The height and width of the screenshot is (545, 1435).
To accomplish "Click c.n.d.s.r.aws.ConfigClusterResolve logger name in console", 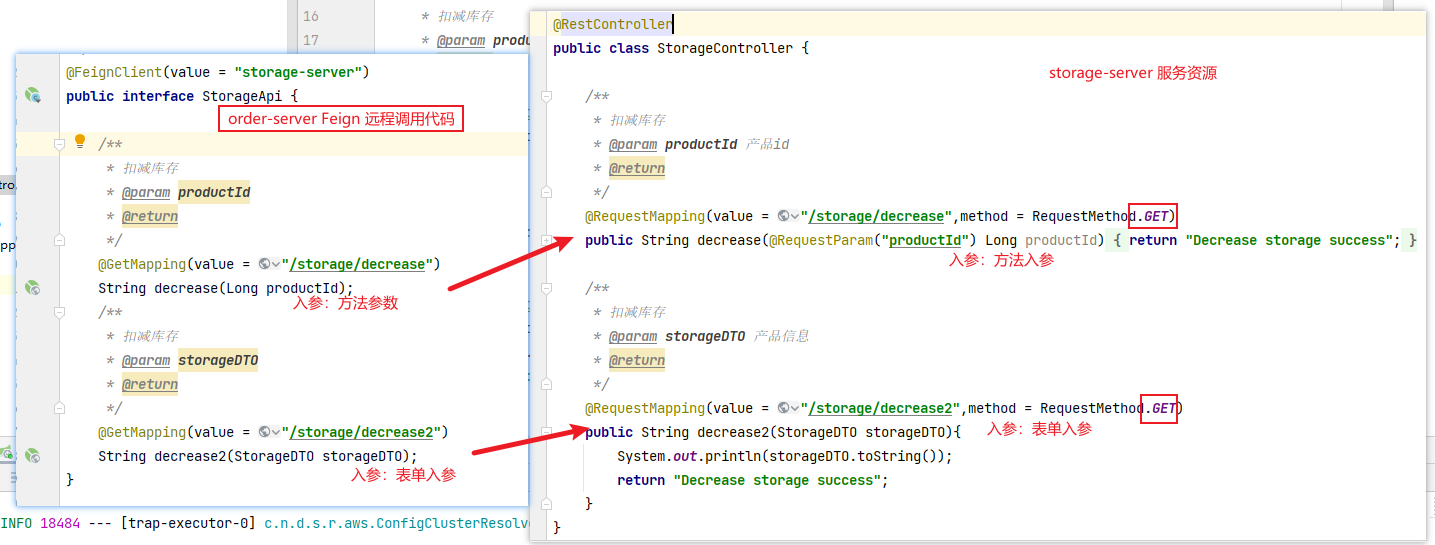I will tap(397, 523).
